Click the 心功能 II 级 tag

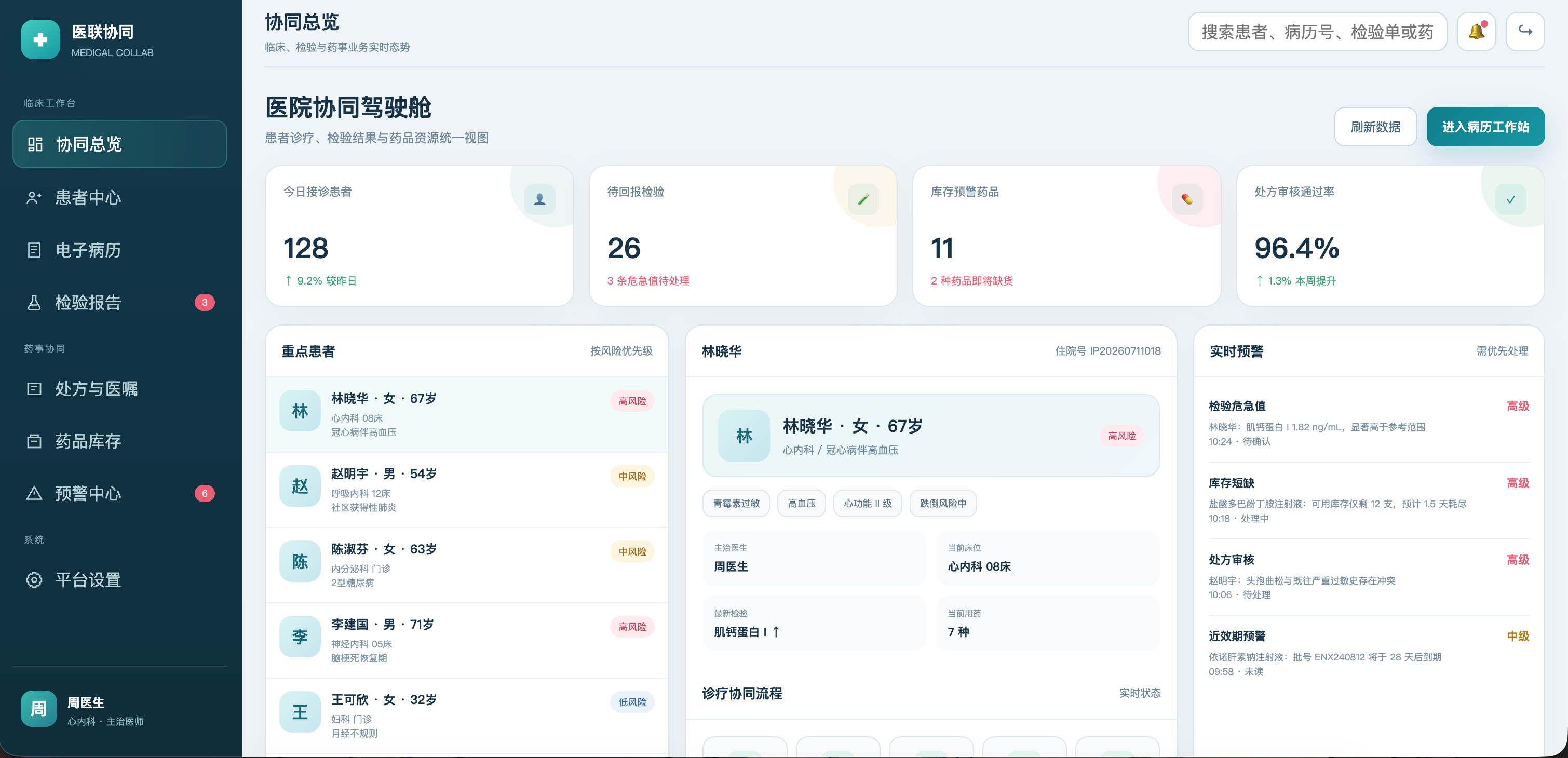point(868,504)
